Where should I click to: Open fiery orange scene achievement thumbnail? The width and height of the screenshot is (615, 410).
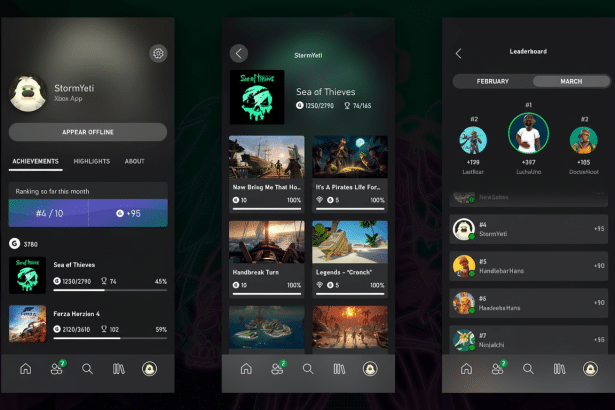tap(350, 328)
